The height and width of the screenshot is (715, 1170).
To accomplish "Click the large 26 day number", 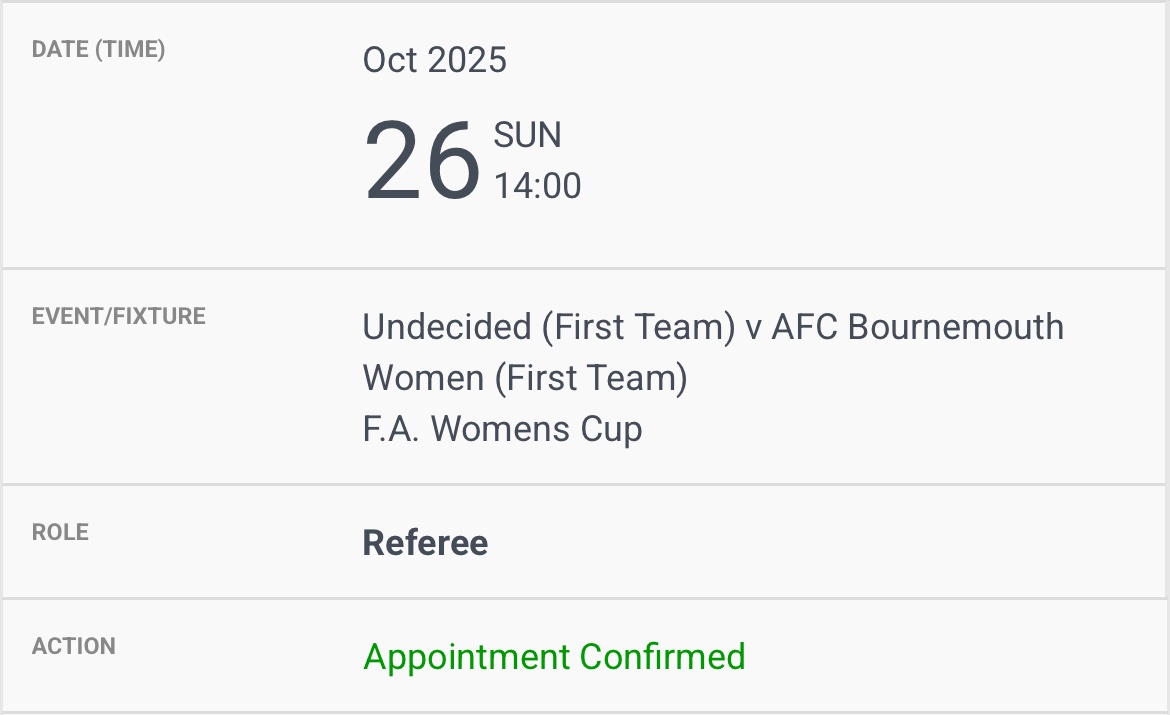I will click(422, 160).
